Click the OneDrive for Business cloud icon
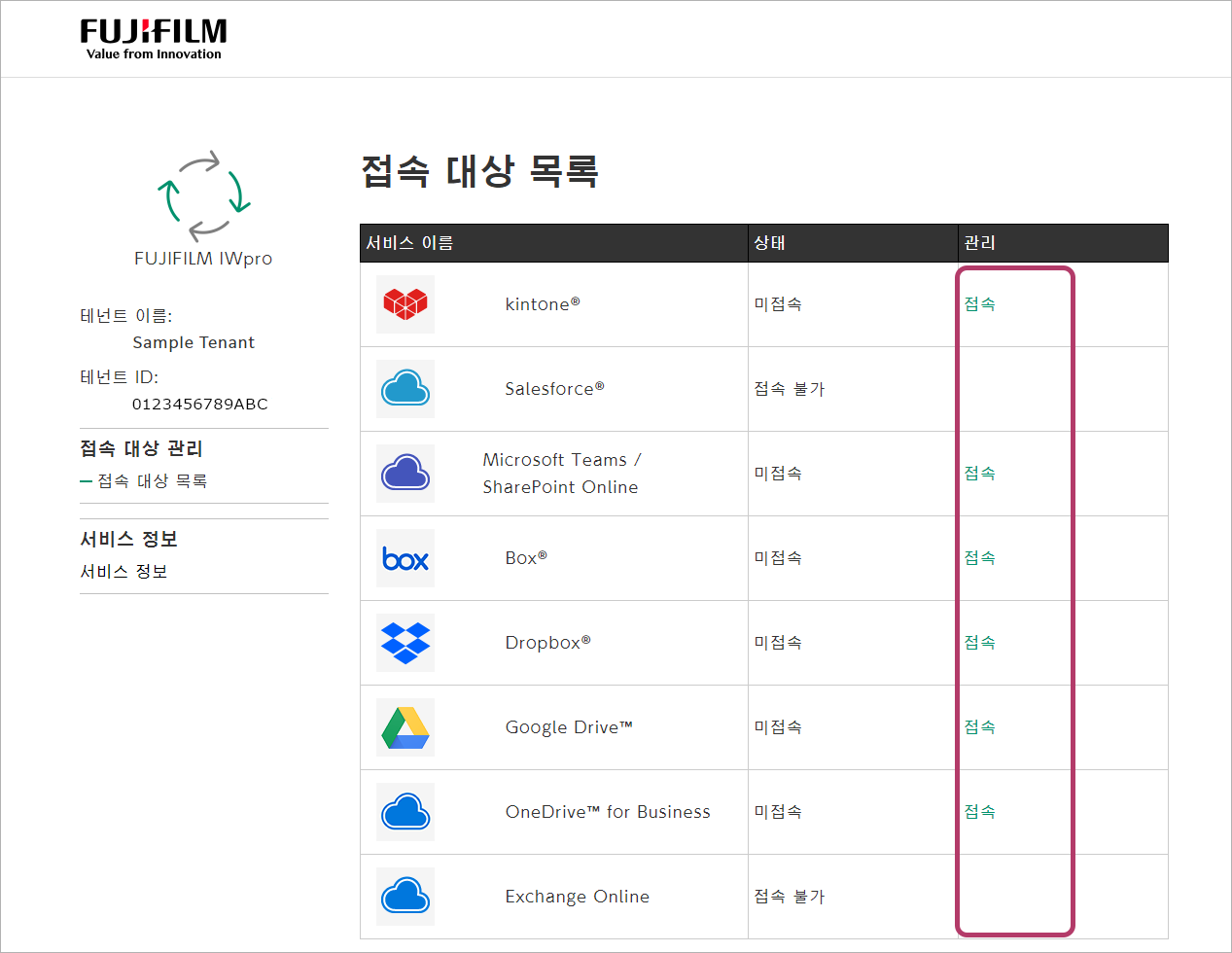 [x=405, y=812]
